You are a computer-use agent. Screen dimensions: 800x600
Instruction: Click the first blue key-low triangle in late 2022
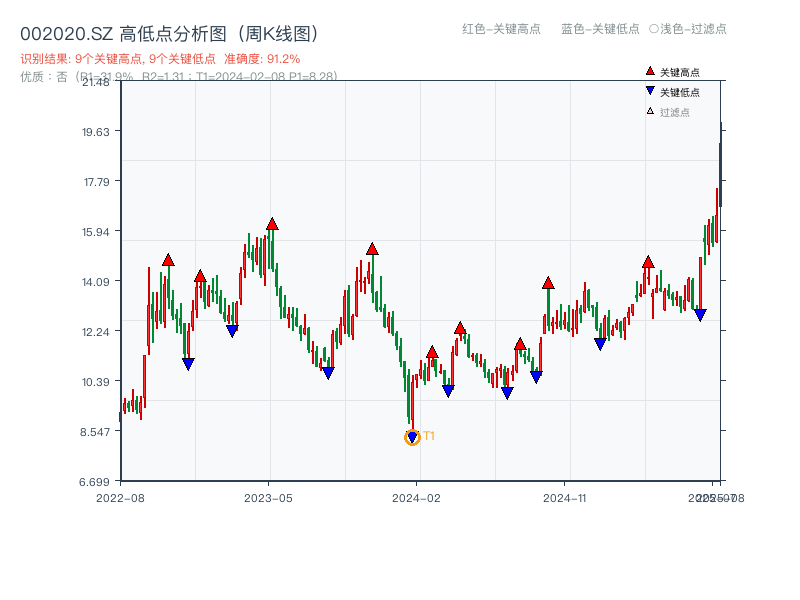(188, 364)
